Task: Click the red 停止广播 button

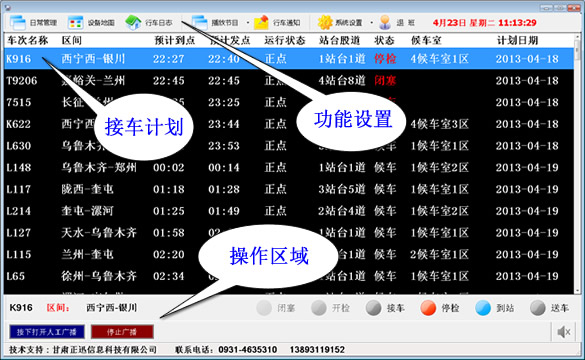Action: (x=122, y=332)
